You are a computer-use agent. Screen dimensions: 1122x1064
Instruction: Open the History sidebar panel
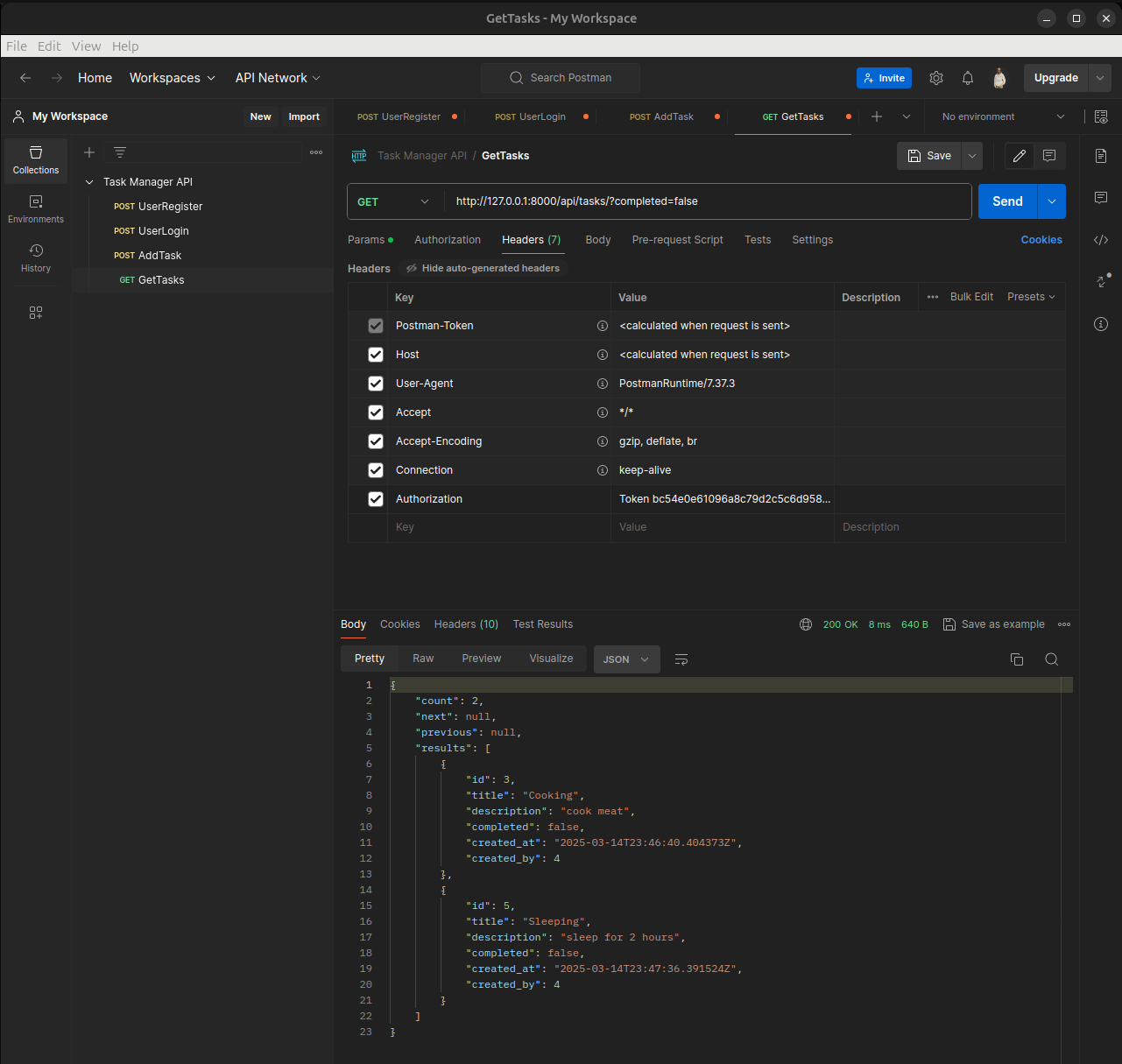point(36,258)
